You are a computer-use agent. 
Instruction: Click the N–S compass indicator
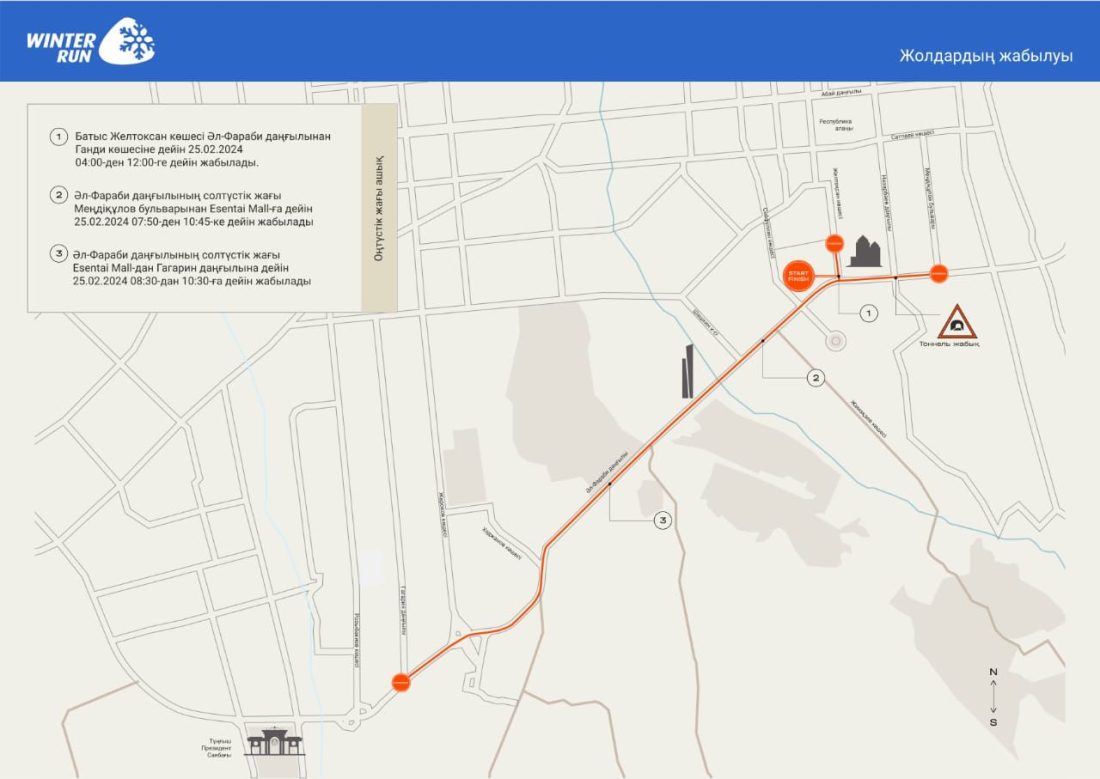pyautogui.click(x=992, y=696)
